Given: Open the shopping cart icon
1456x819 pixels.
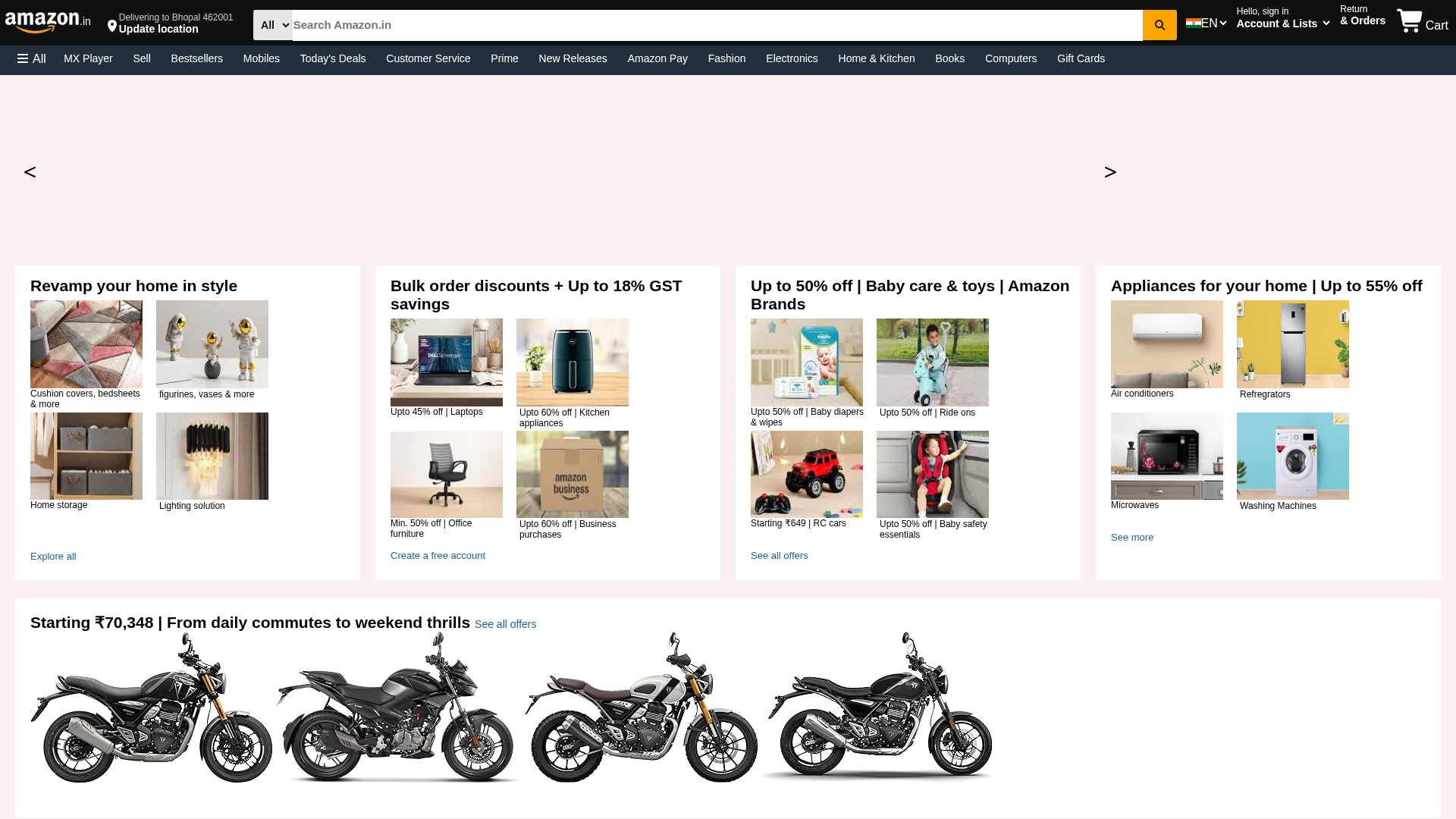Looking at the screenshot, I should [x=1410, y=21].
